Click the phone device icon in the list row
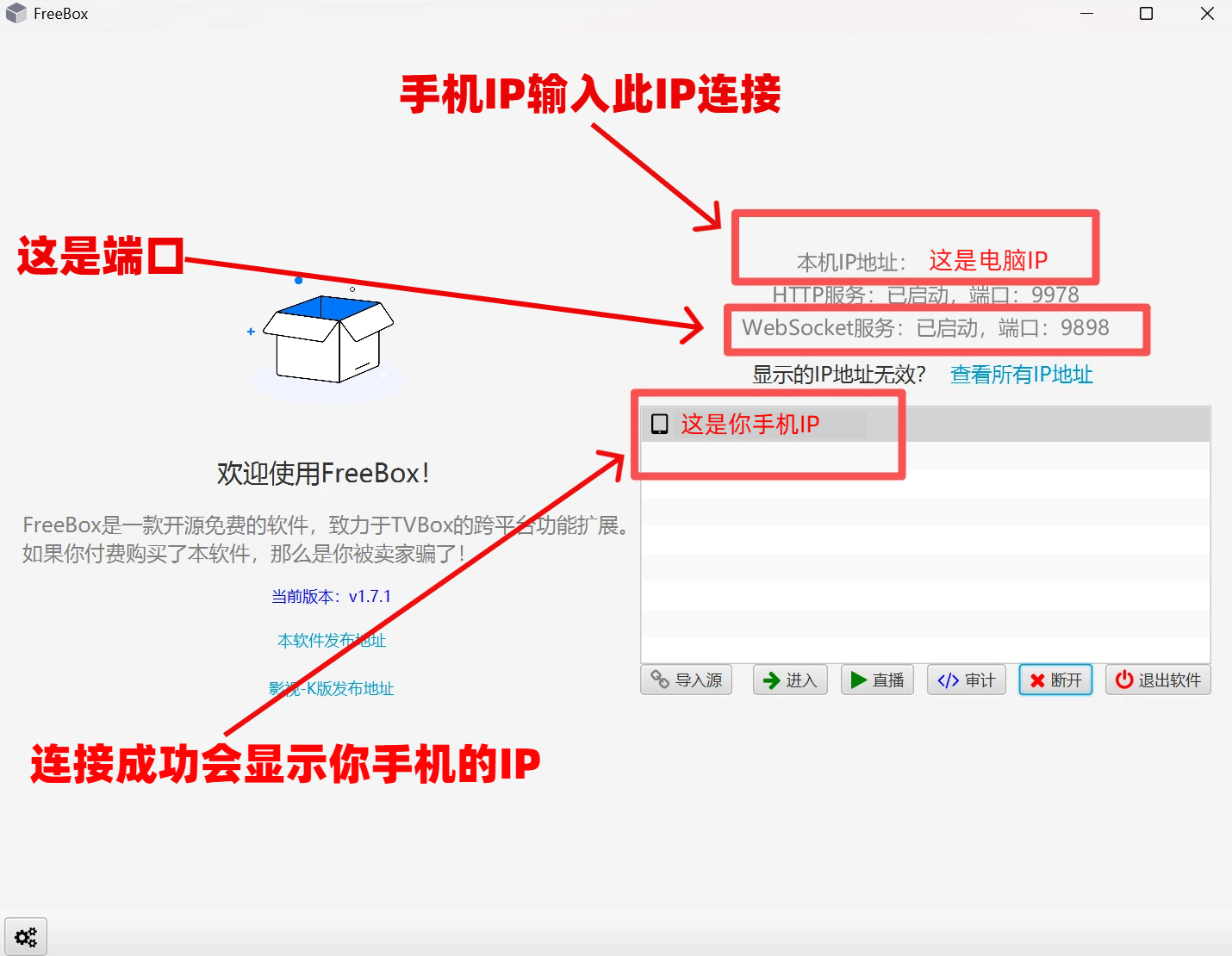Viewport: 1232px width, 956px height. coord(660,424)
